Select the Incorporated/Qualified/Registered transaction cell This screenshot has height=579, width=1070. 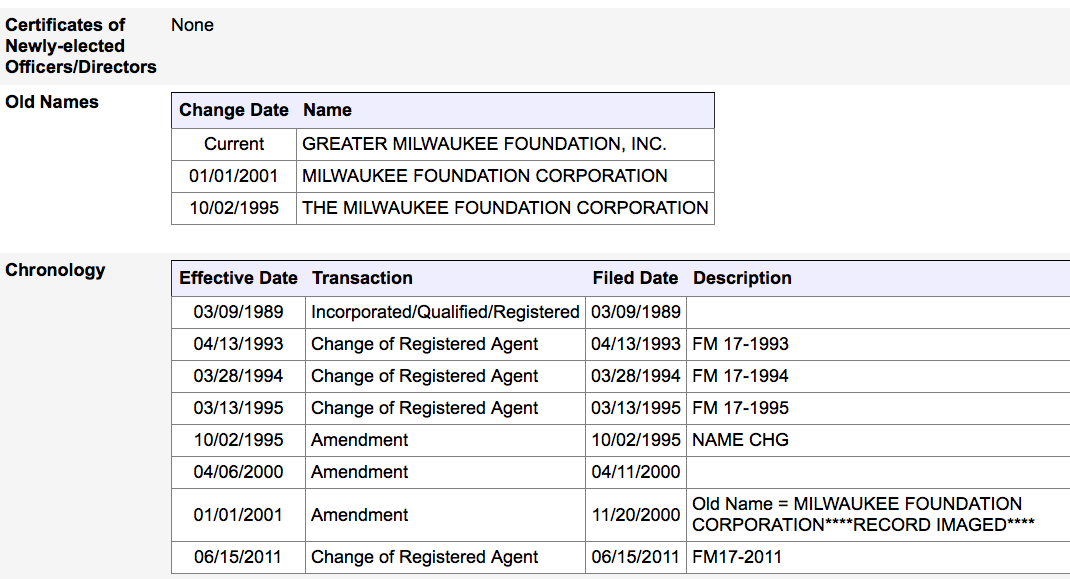pyautogui.click(x=445, y=312)
